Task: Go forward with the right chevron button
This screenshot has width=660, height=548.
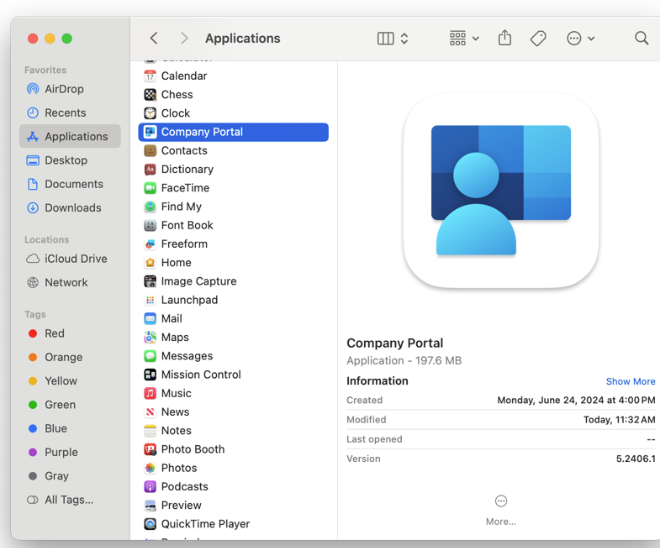Action: point(184,38)
